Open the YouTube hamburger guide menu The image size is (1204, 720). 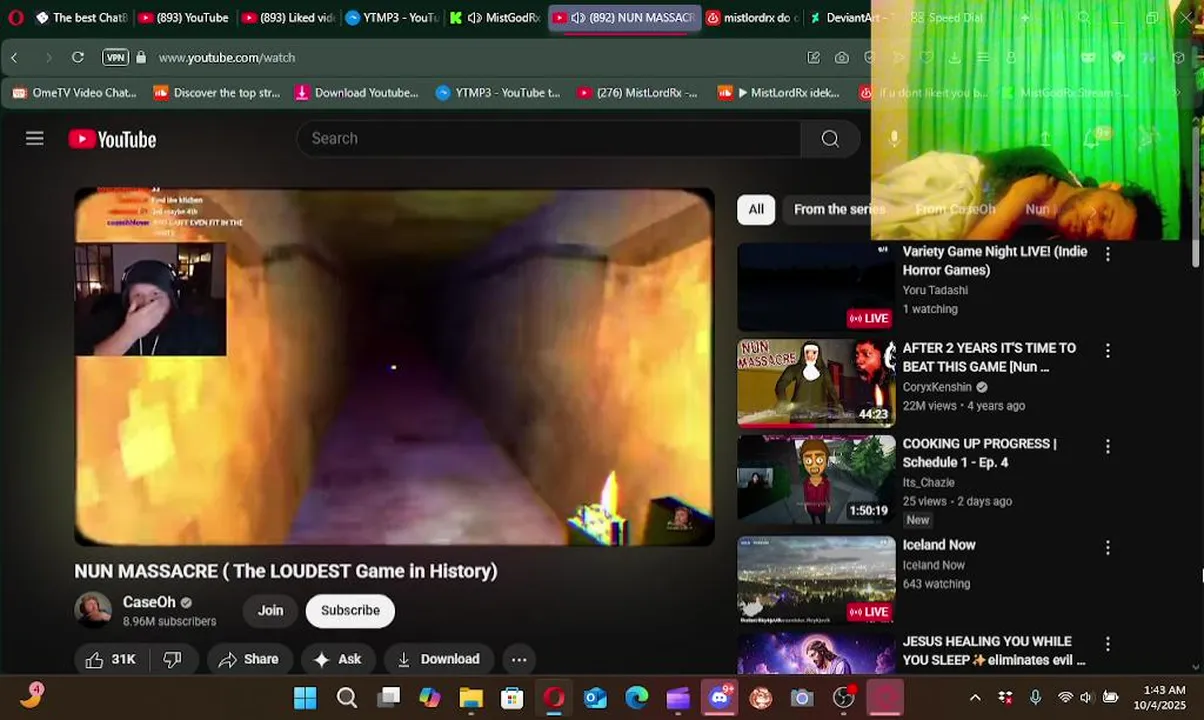(35, 139)
